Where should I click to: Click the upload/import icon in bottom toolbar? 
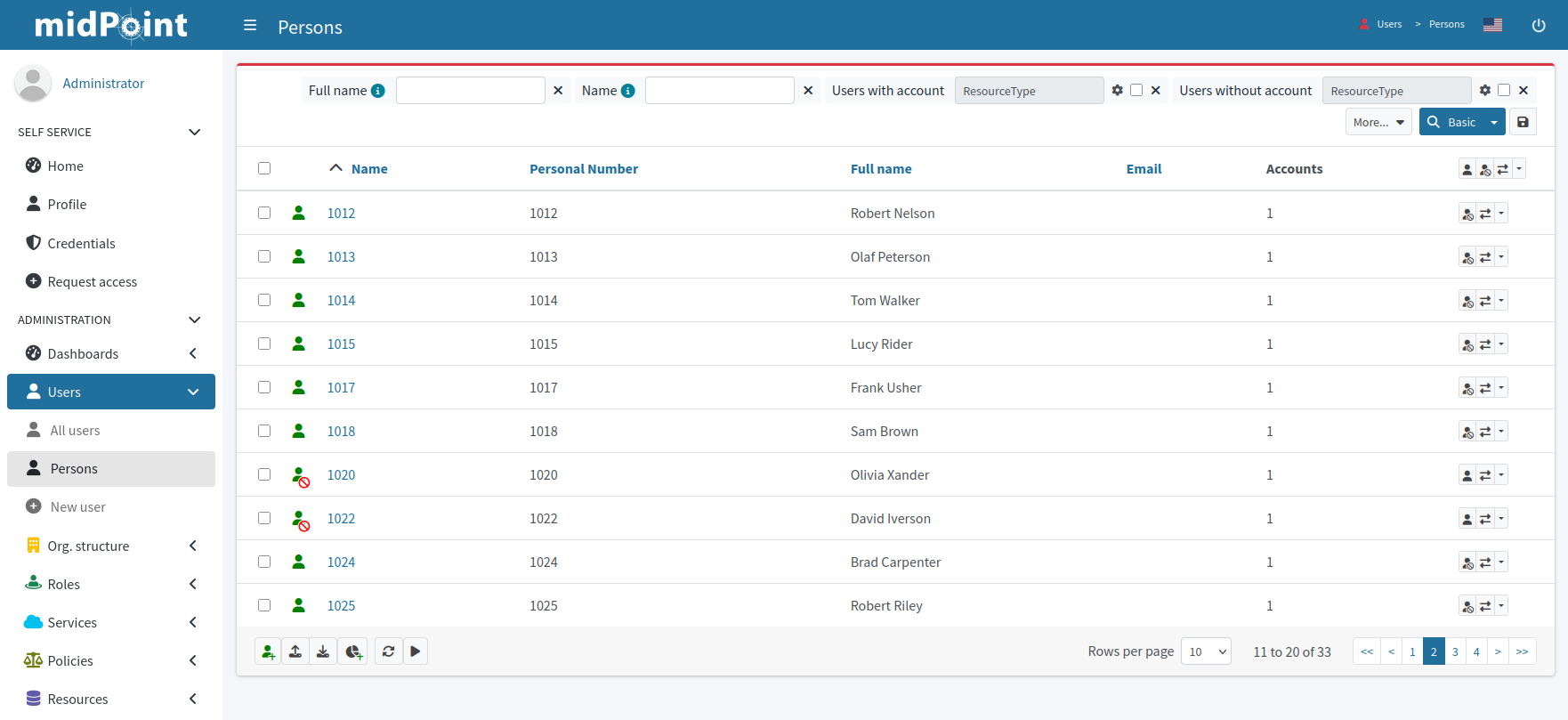point(295,651)
